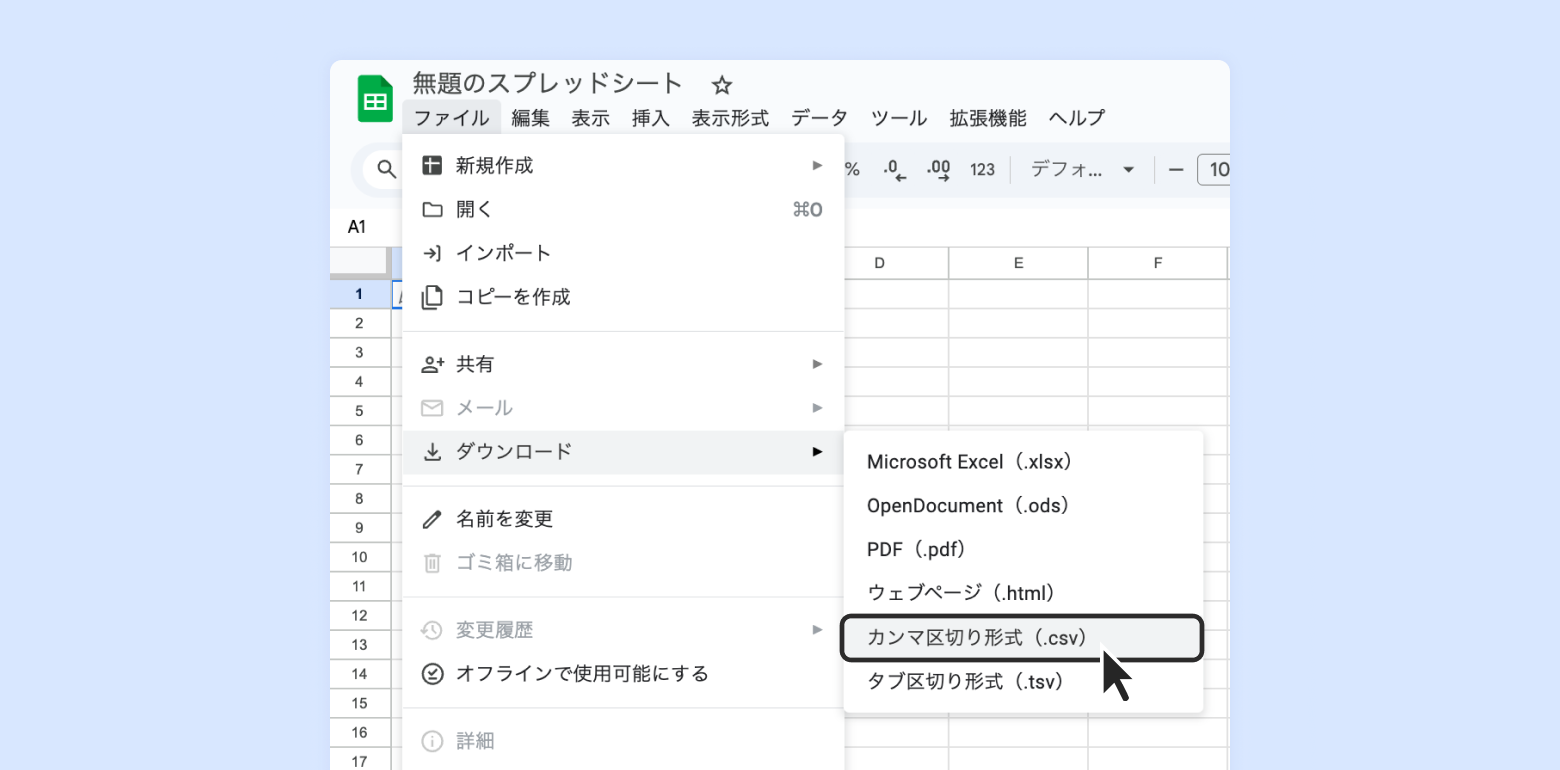Click the decrease decimal places icon
The width and height of the screenshot is (1560, 770).
894,170
